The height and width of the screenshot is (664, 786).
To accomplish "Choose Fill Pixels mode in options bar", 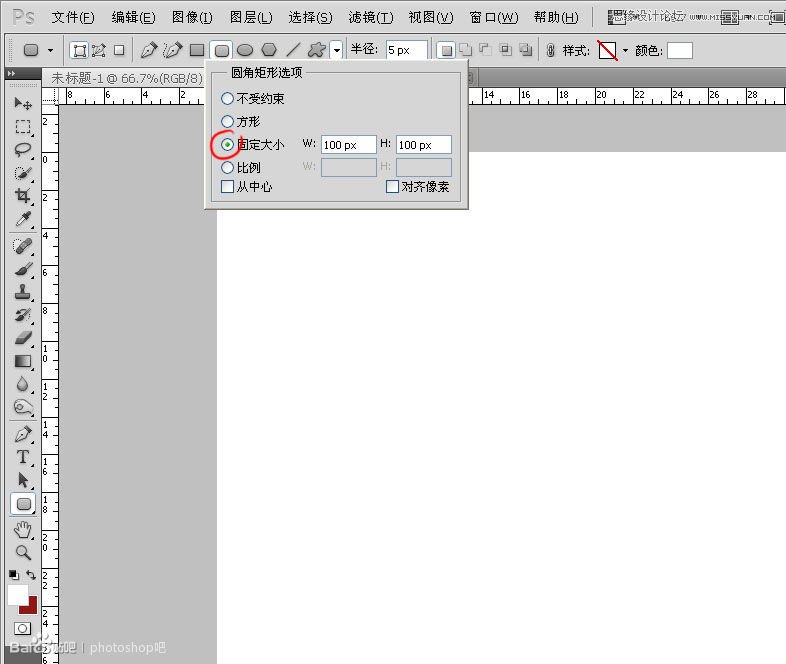I will tap(119, 50).
